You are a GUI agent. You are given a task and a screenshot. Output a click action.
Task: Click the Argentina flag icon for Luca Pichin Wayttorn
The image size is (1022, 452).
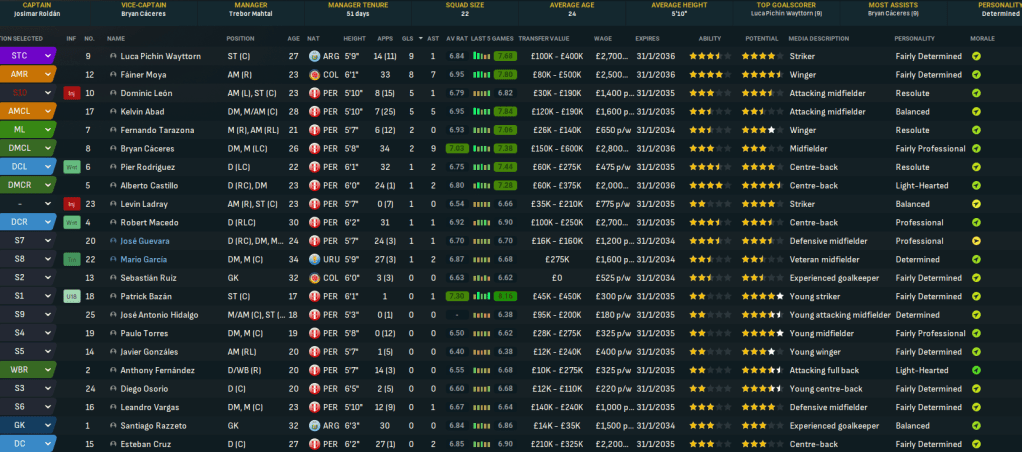316,56
